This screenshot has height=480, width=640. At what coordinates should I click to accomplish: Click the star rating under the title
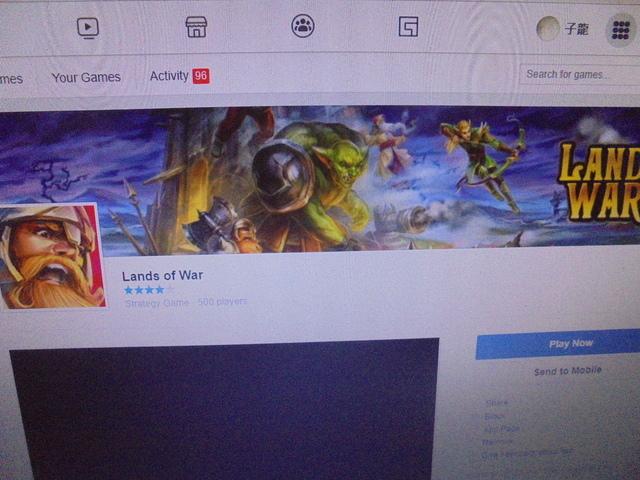(149, 290)
